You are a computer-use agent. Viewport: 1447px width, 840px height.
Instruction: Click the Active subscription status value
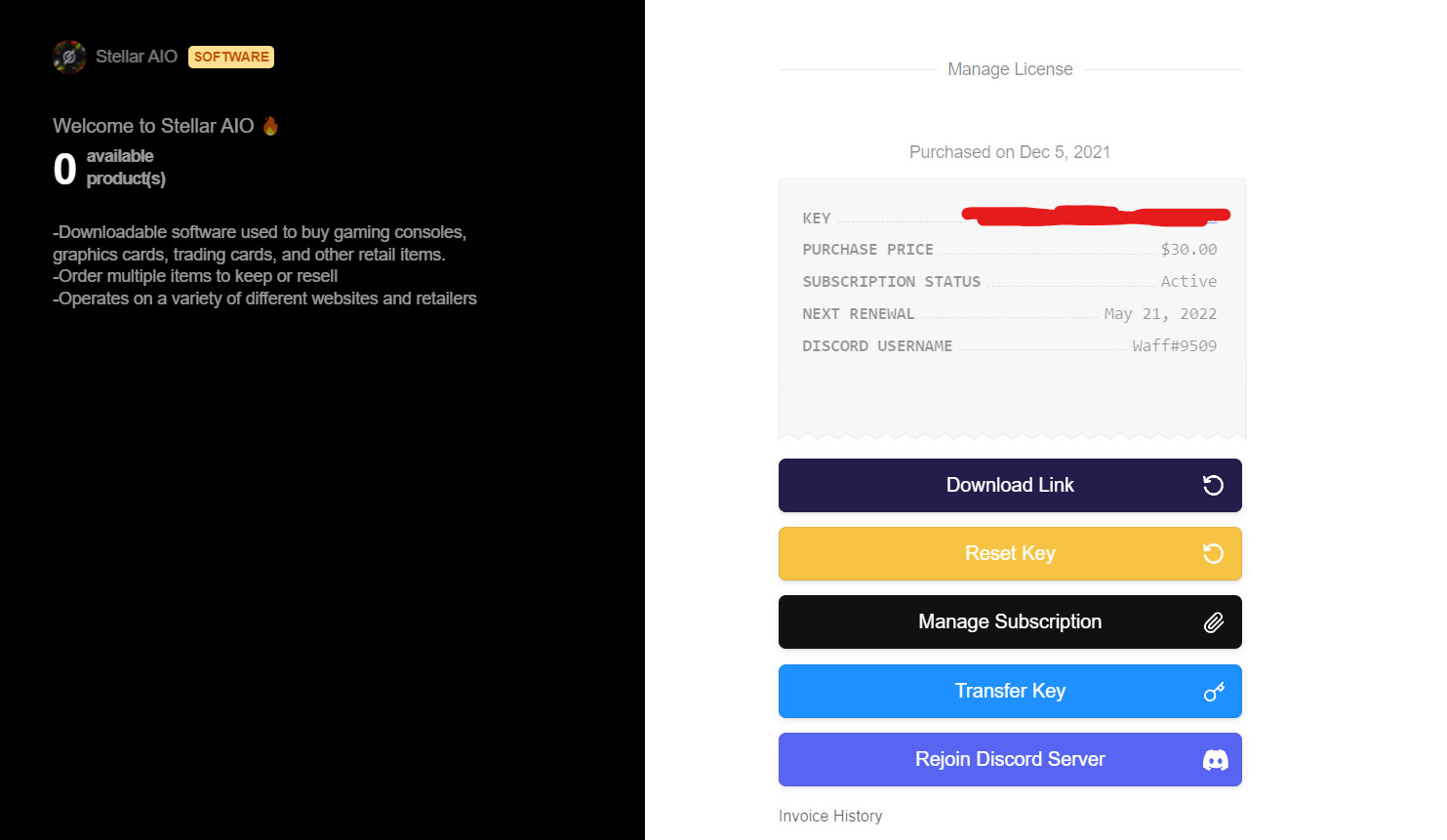pos(1188,281)
